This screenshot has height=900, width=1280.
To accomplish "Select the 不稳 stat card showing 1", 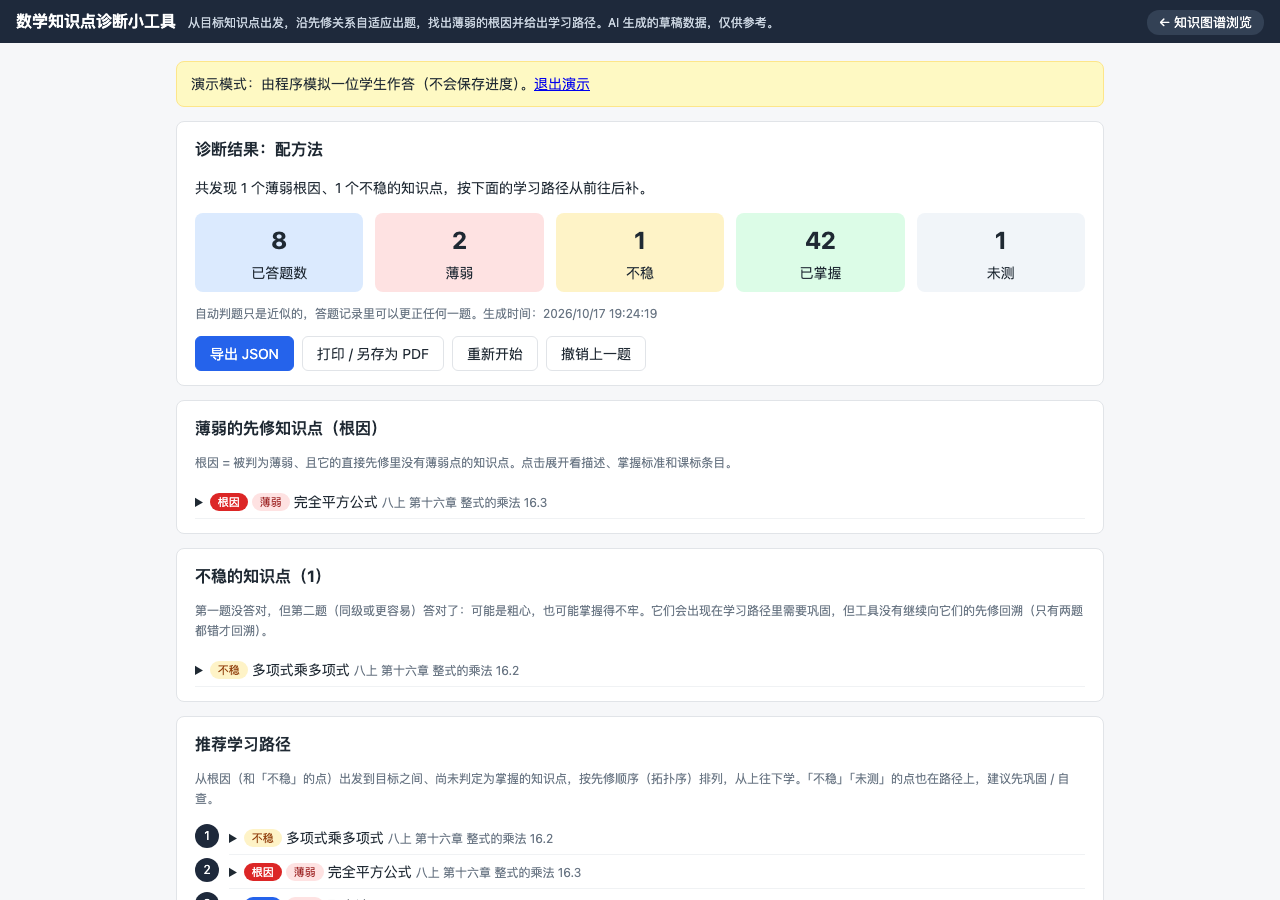I will pyautogui.click(x=640, y=252).
